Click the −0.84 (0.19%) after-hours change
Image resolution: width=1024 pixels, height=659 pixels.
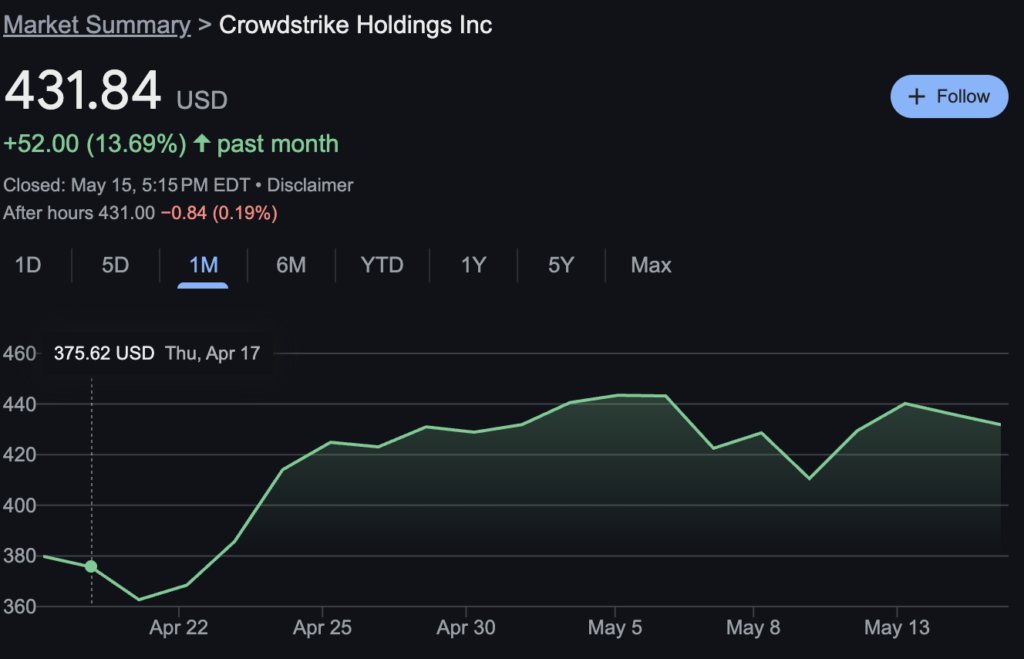(219, 213)
